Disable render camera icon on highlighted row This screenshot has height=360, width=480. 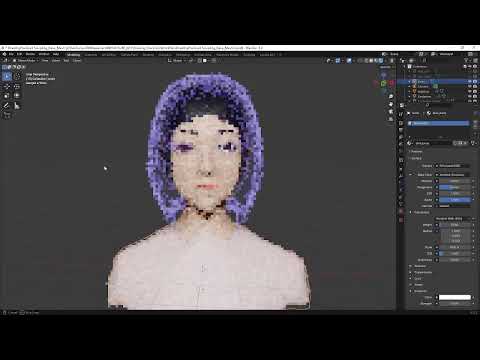(475, 81)
